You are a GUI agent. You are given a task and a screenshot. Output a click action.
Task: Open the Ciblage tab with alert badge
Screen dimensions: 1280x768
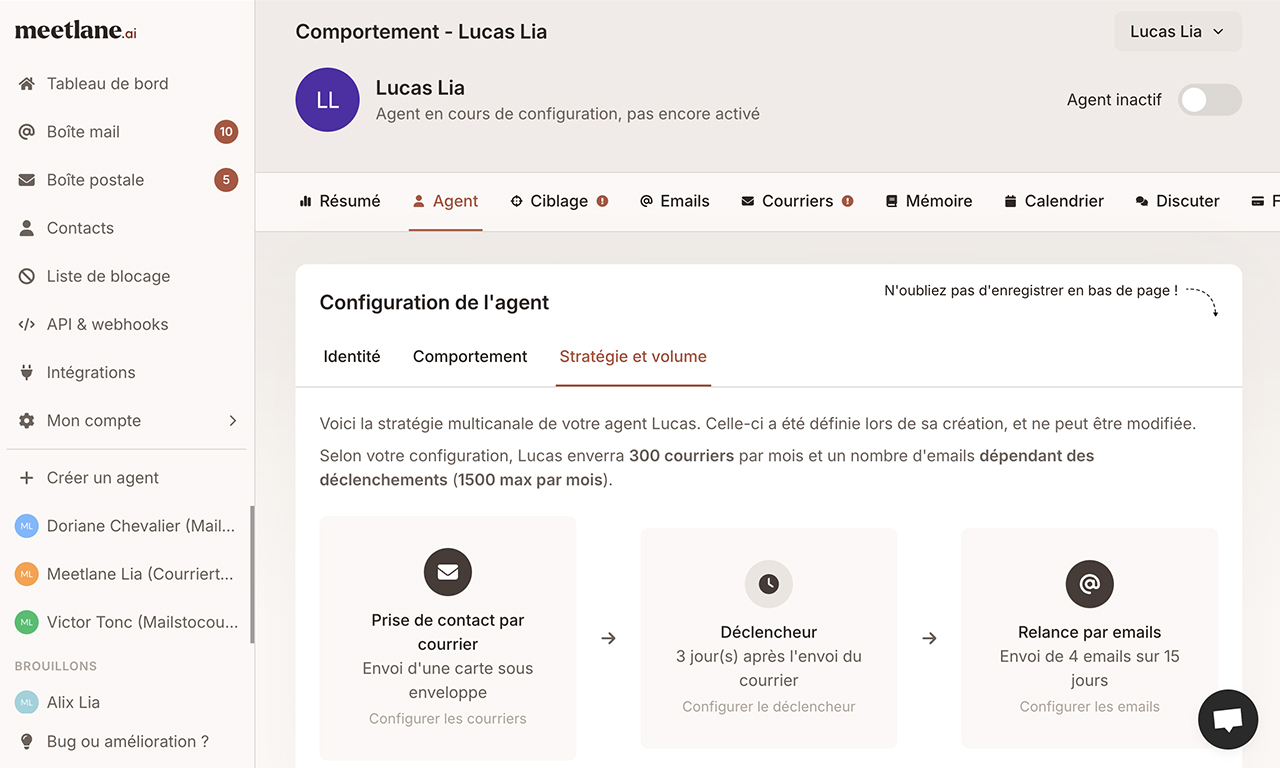tap(558, 200)
